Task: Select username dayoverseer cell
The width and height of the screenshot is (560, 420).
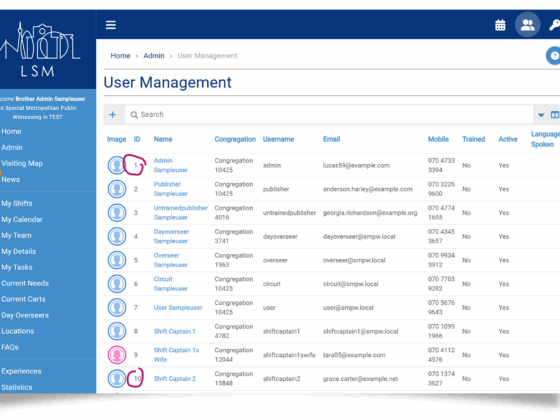Action: [x=280, y=236]
